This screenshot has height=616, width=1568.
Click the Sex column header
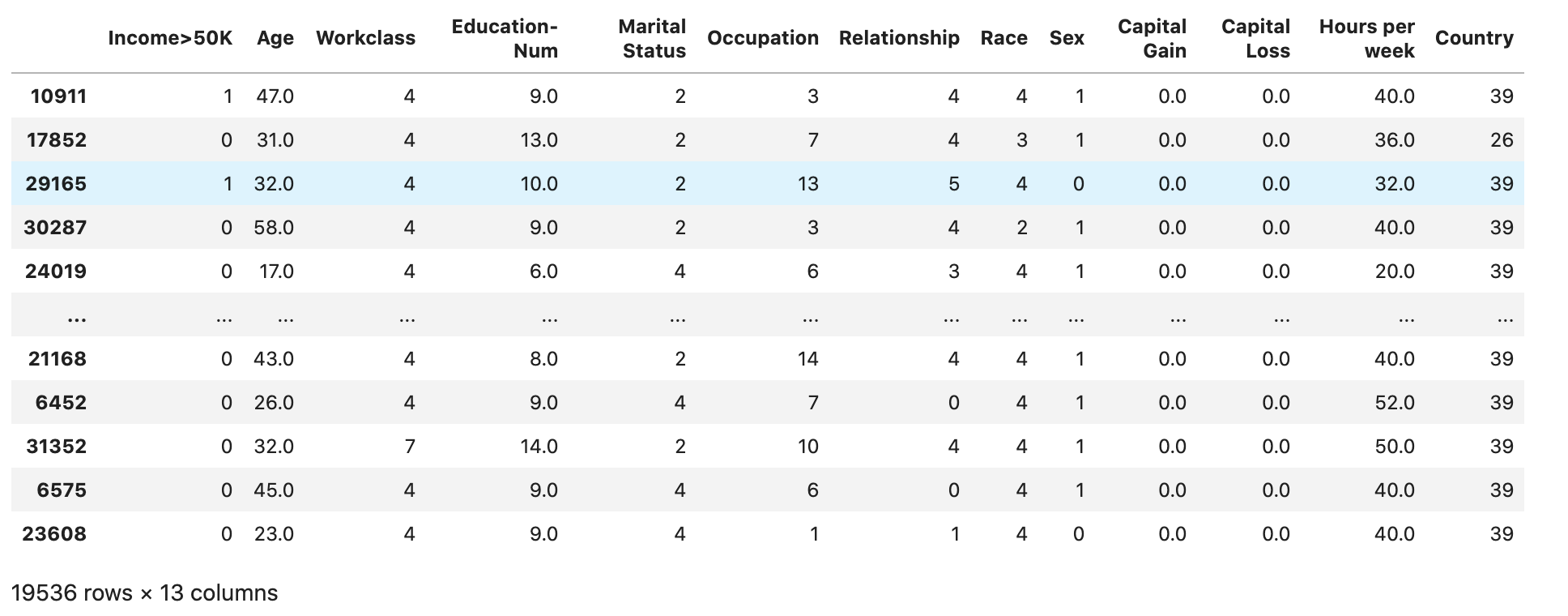tap(1067, 38)
